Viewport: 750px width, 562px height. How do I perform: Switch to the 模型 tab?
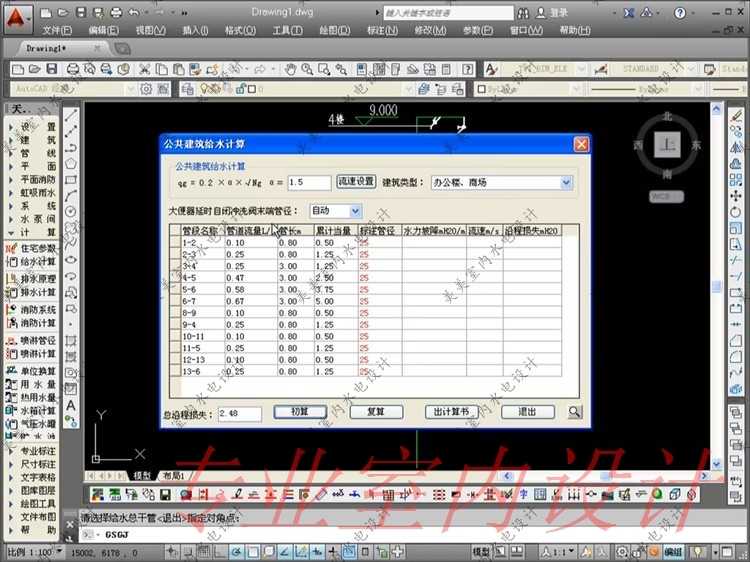tap(142, 475)
